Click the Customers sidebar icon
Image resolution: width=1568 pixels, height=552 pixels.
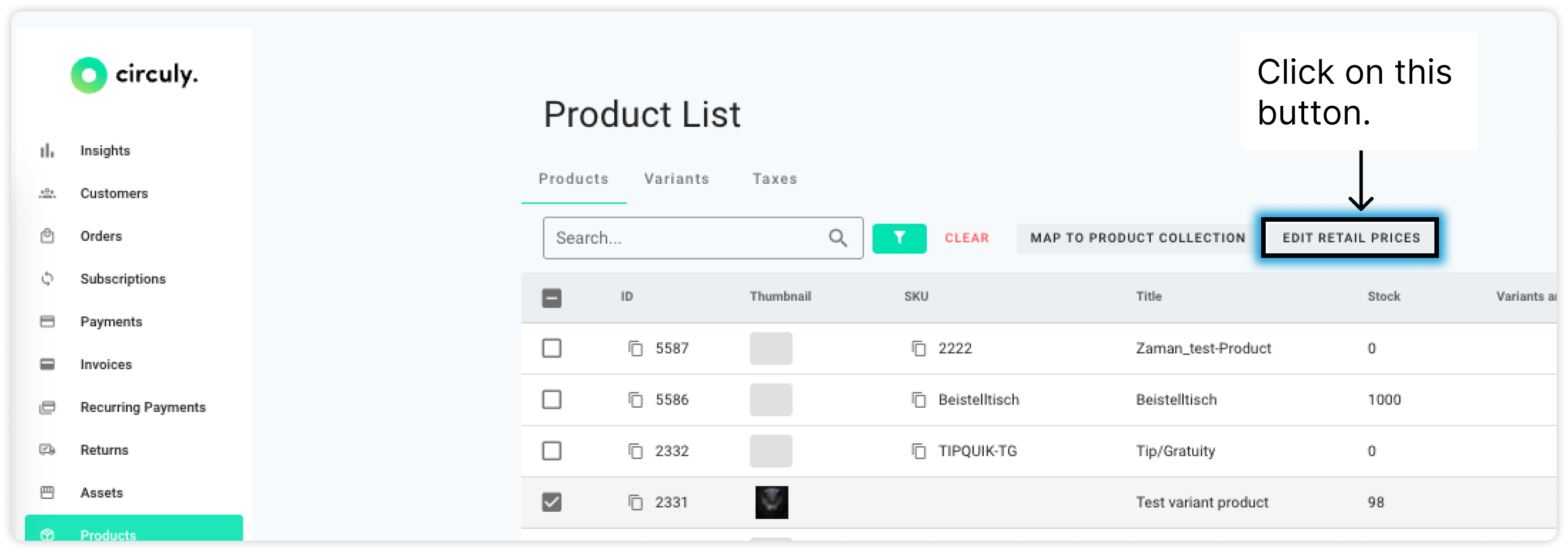pyautogui.click(x=48, y=193)
